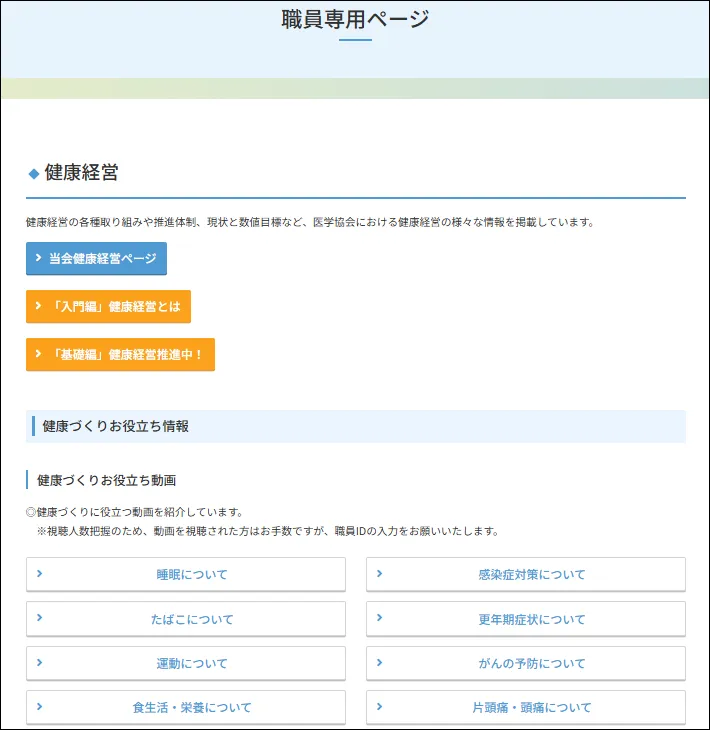Open the 食生活・栄養について video link
Image resolution: width=710 pixels, height=730 pixels.
coord(186,708)
